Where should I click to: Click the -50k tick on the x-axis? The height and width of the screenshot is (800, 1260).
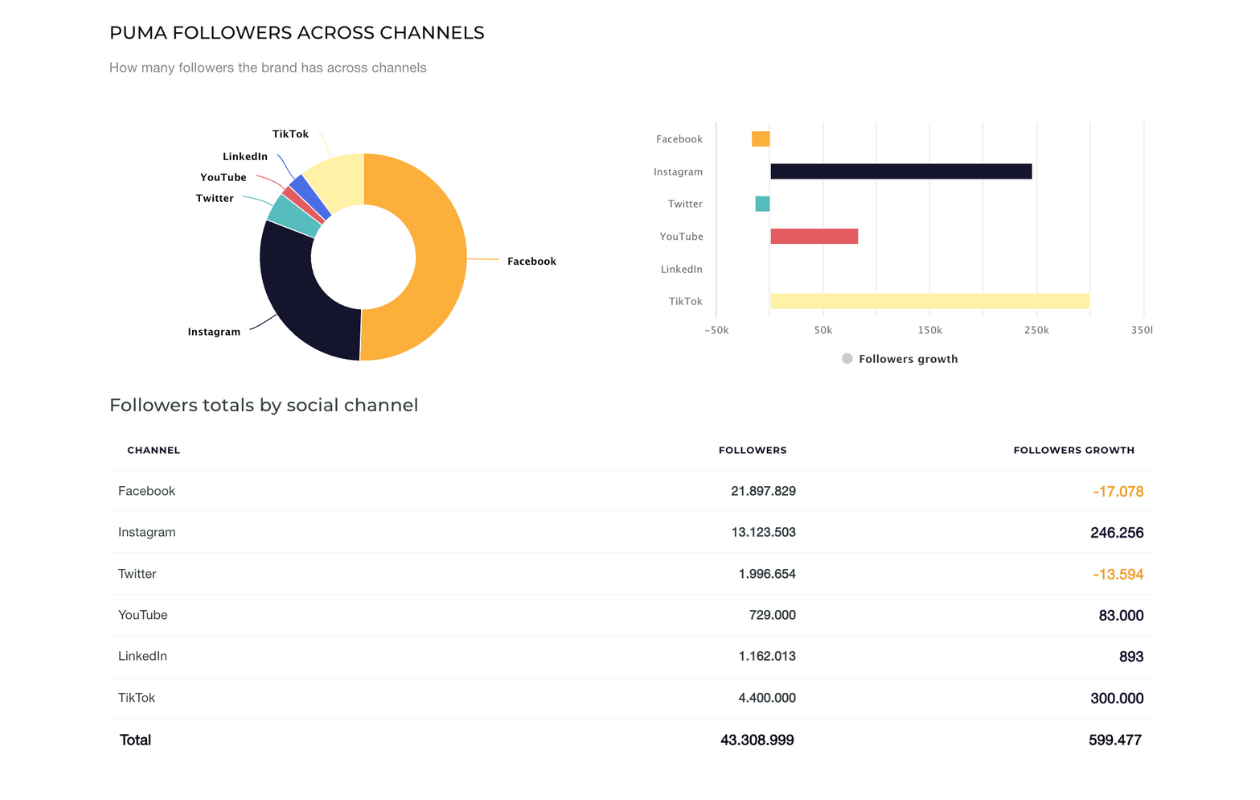(x=717, y=329)
